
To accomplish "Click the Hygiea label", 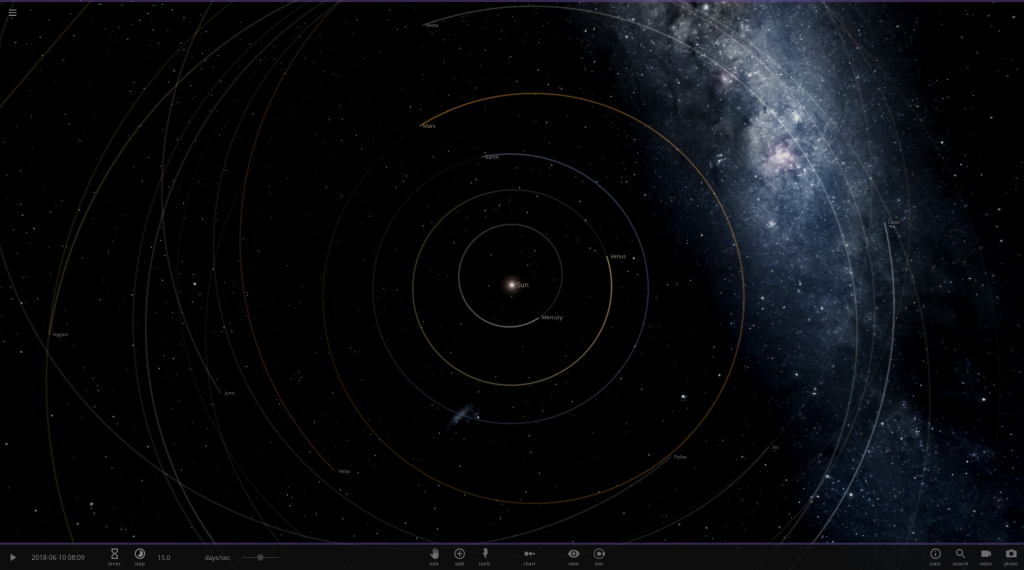I will coord(60,334).
